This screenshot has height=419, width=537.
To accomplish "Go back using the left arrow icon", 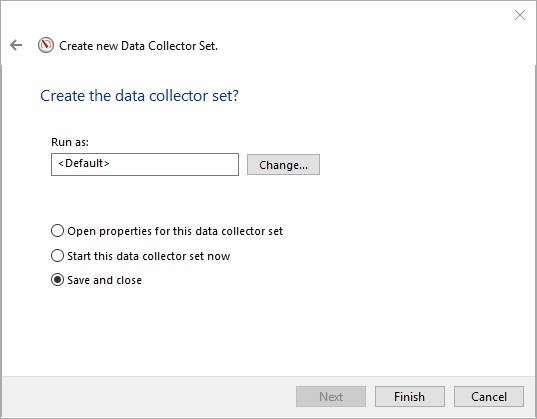I will click(16, 45).
